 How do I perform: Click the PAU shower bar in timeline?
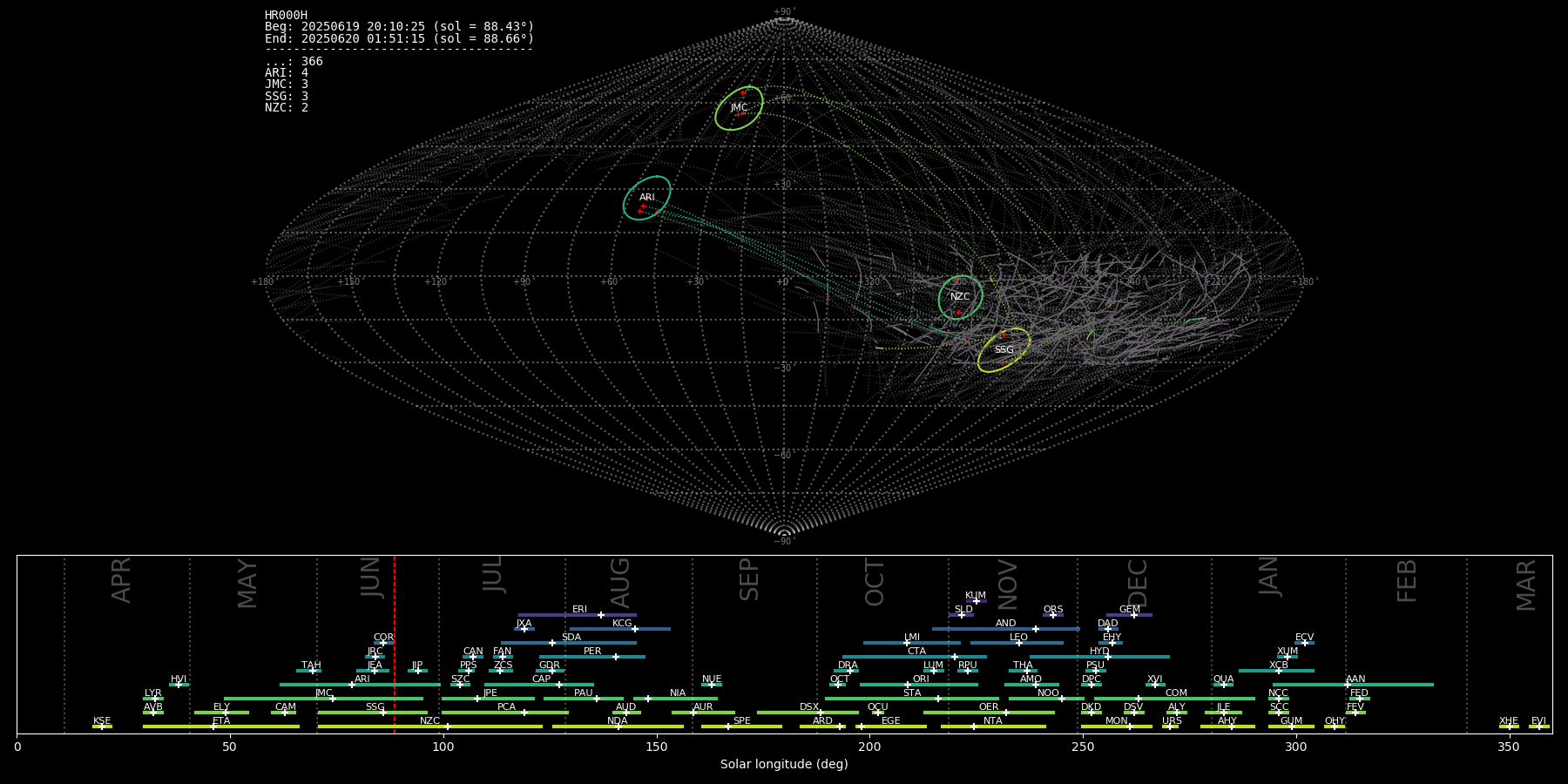(x=584, y=699)
